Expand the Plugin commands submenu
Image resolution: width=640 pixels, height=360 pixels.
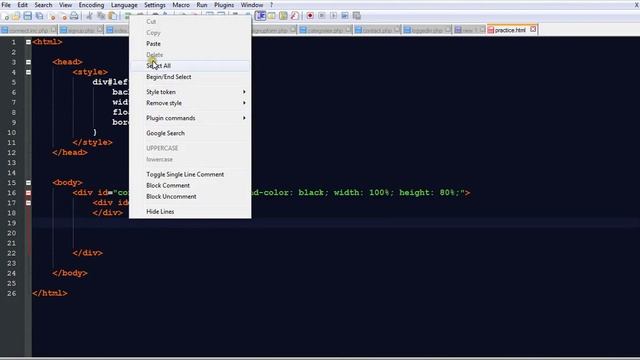click(190, 118)
